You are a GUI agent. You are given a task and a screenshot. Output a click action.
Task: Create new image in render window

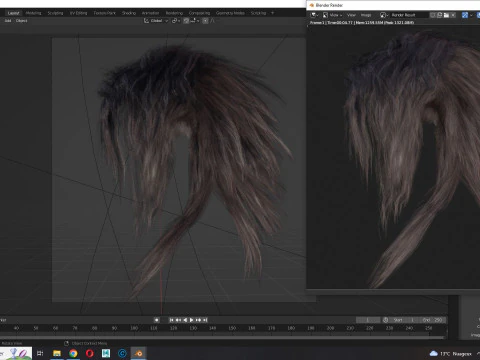[x=440, y=15]
